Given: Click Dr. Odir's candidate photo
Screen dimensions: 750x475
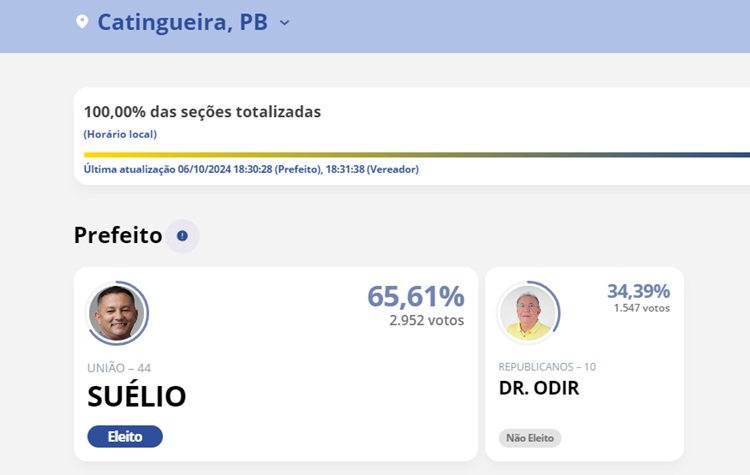Looking at the screenshot, I should click(x=528, y=313).
